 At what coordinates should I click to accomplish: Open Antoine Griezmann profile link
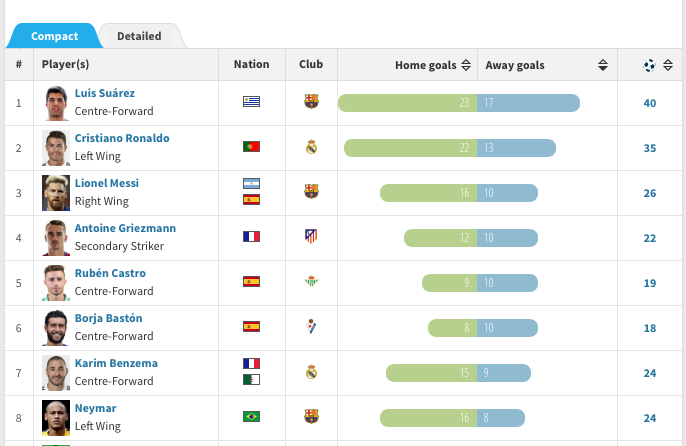tap(125, 228)
